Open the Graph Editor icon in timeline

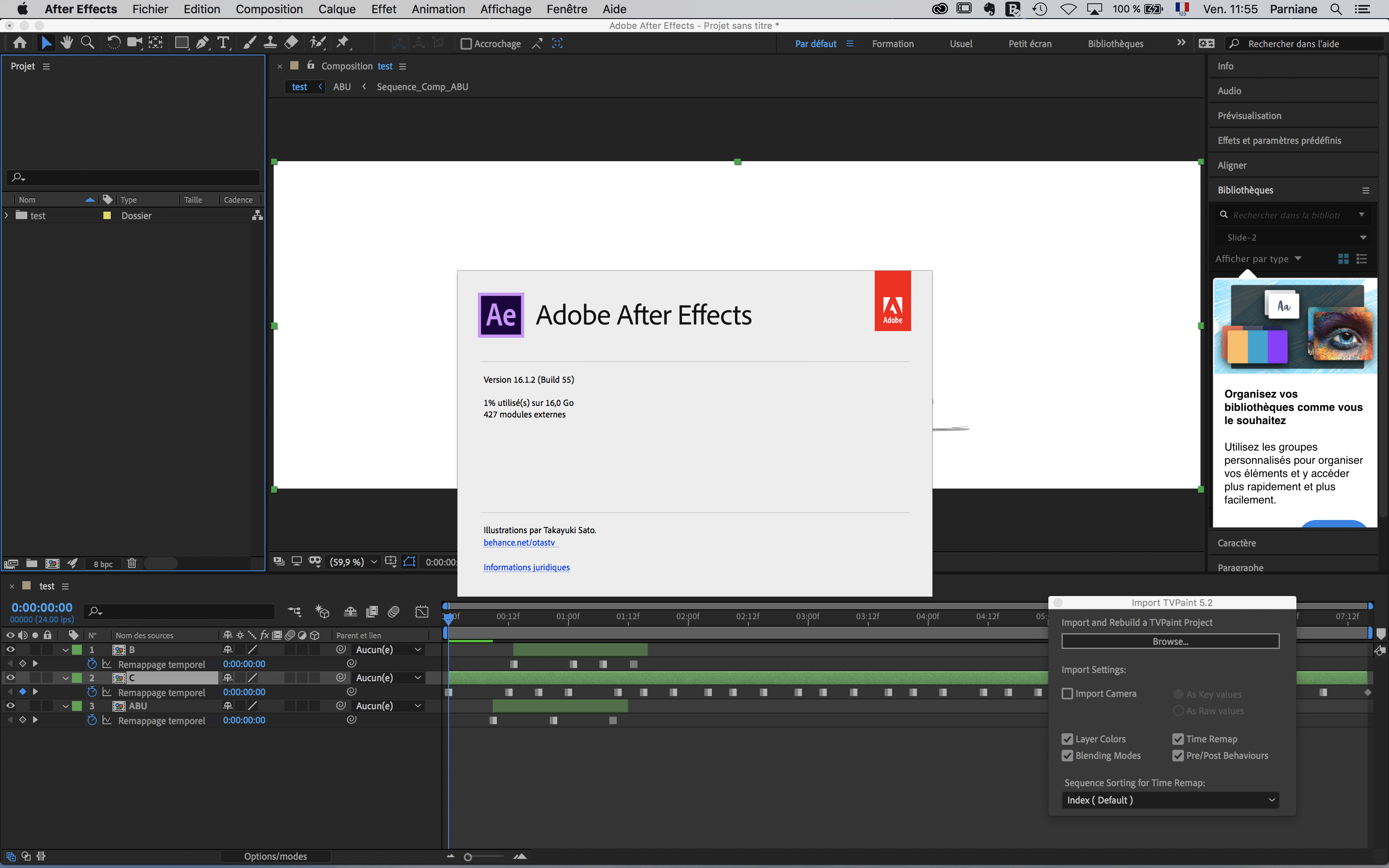[x=422, y=612]
